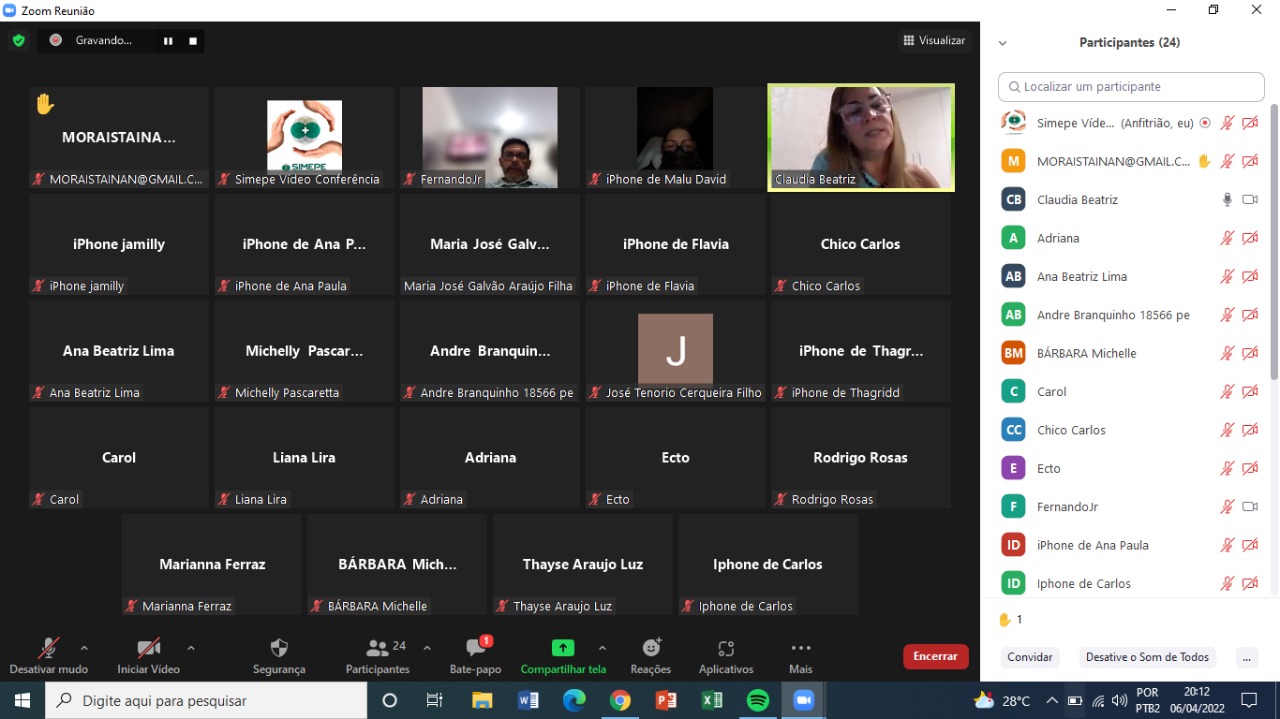Click the Encerrar button
Viewport: 1280px width, 719px height.
pos(935,656)
